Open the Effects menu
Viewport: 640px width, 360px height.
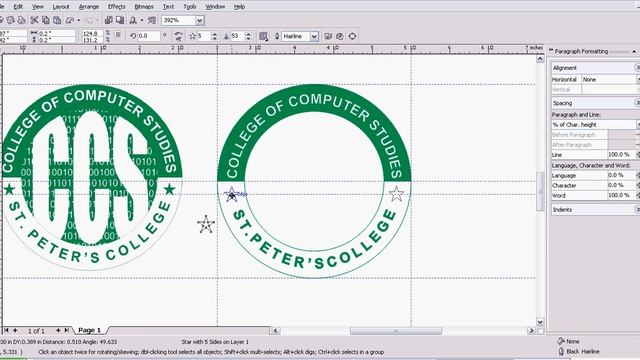coord(116,7)
